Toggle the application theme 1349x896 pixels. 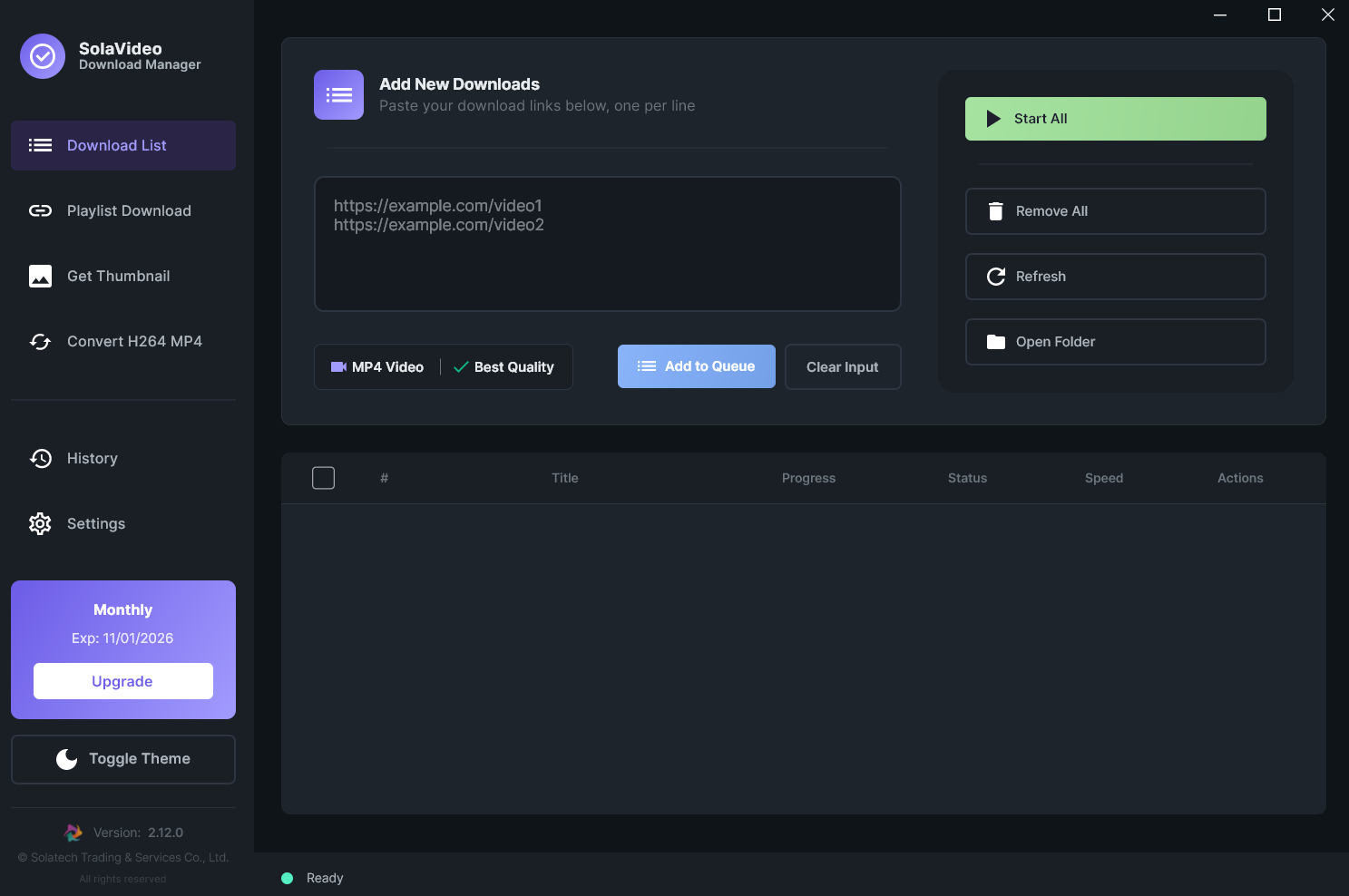(x=122, y=759)
